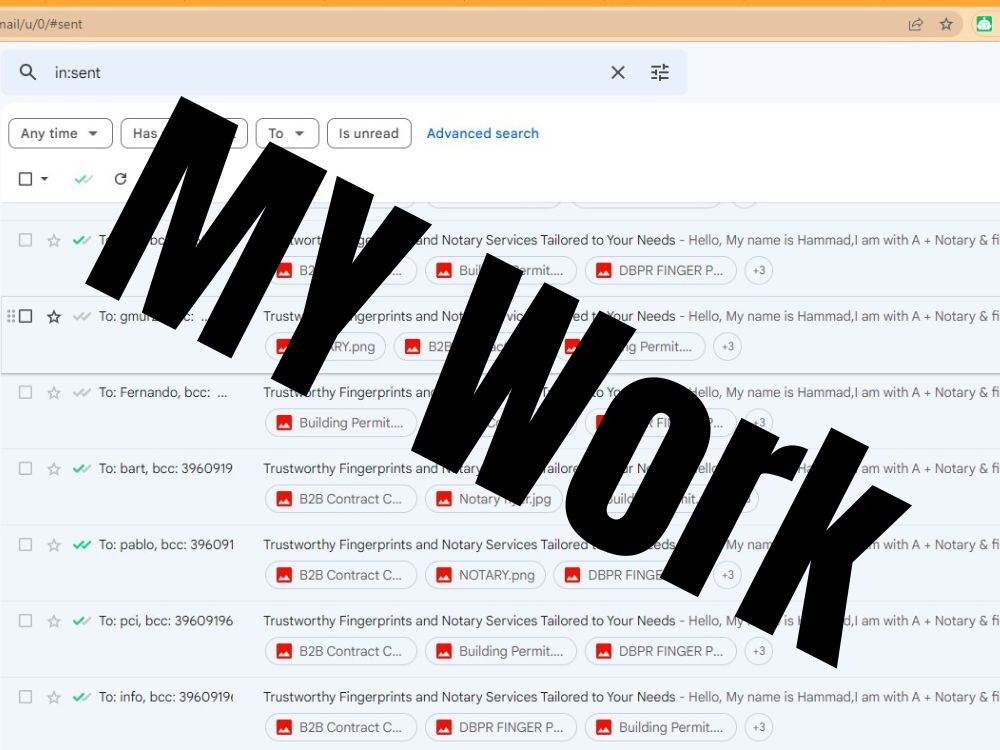Open DBPR FINGER P attachment in pci email
The width and height of the screenshot is (1000, 750).
tap(661, 651)
